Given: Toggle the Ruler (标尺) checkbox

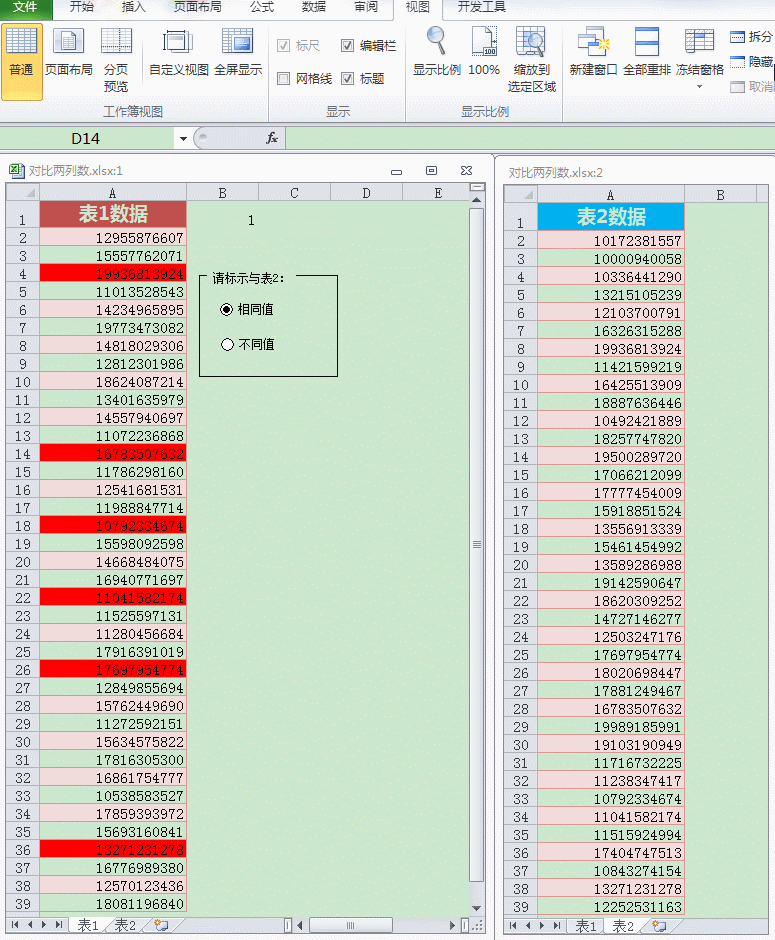Looking at the screenshot, I should click(298, 46).
